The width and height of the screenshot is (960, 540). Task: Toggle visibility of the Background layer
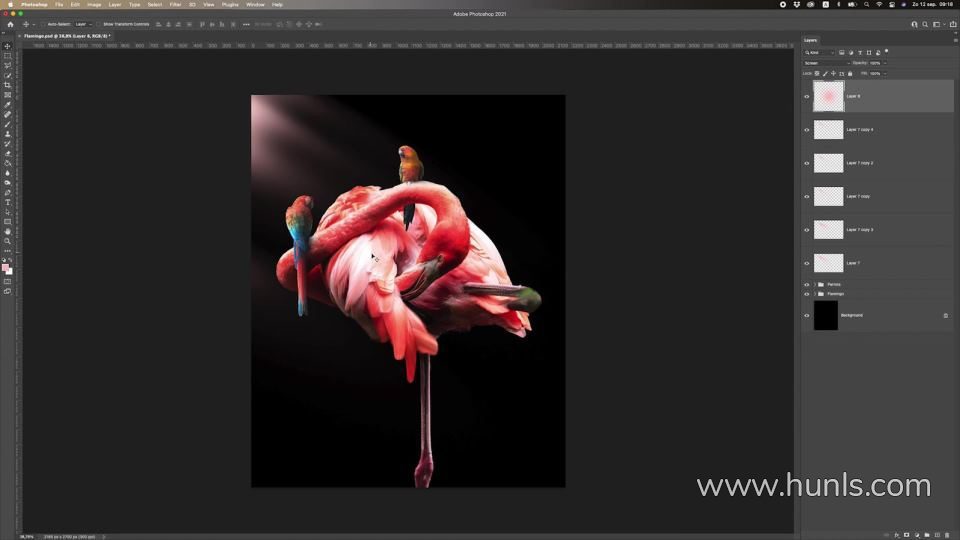[807, 315]
